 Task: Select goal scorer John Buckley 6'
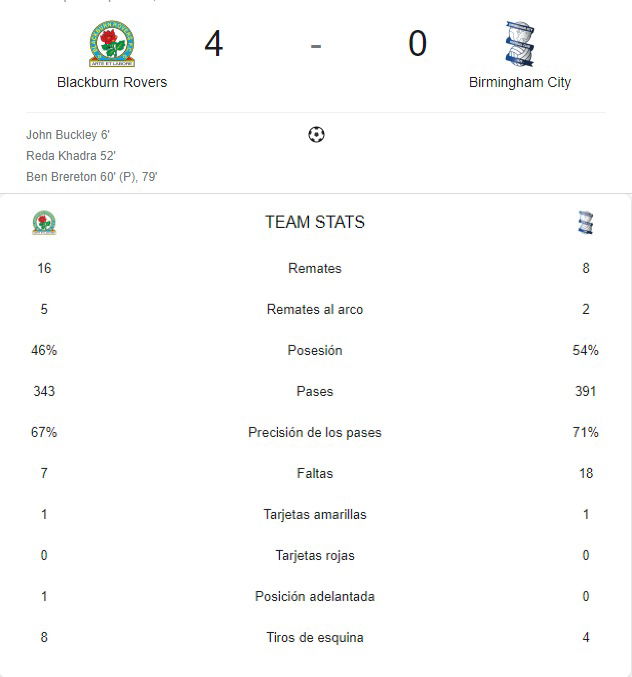point(68,135)
